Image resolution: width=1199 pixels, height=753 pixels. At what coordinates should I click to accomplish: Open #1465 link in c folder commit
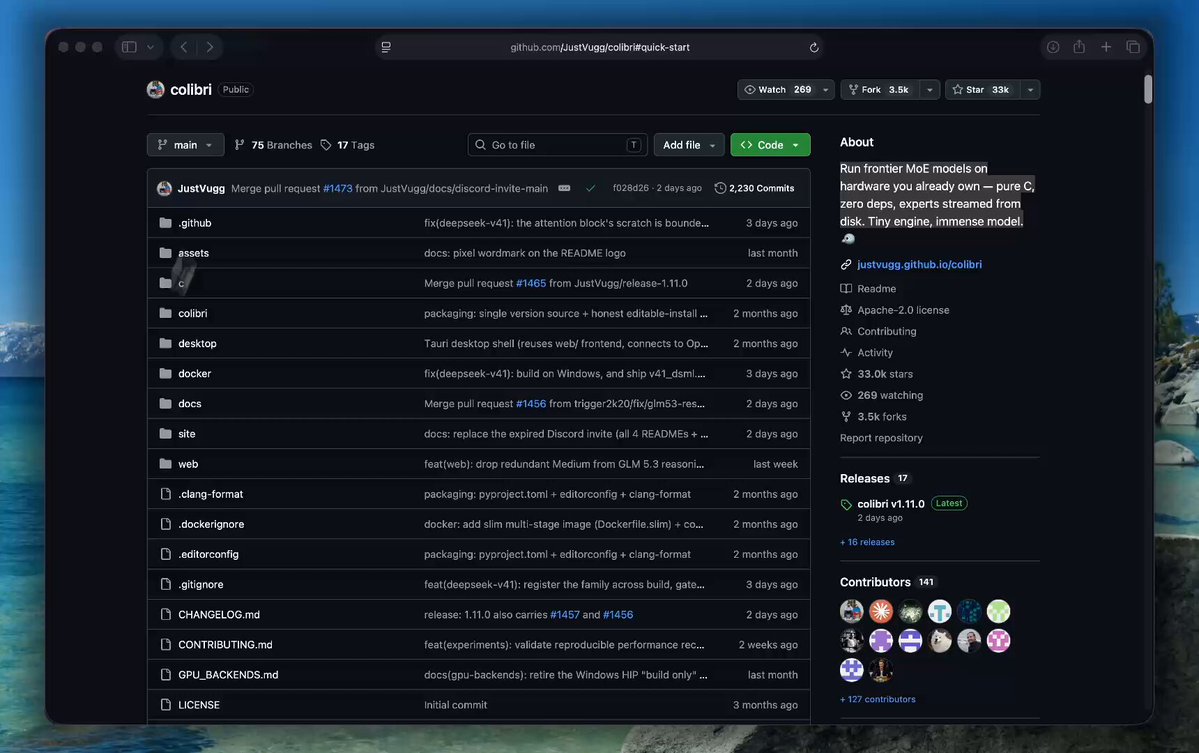click(x=531, y=283)
